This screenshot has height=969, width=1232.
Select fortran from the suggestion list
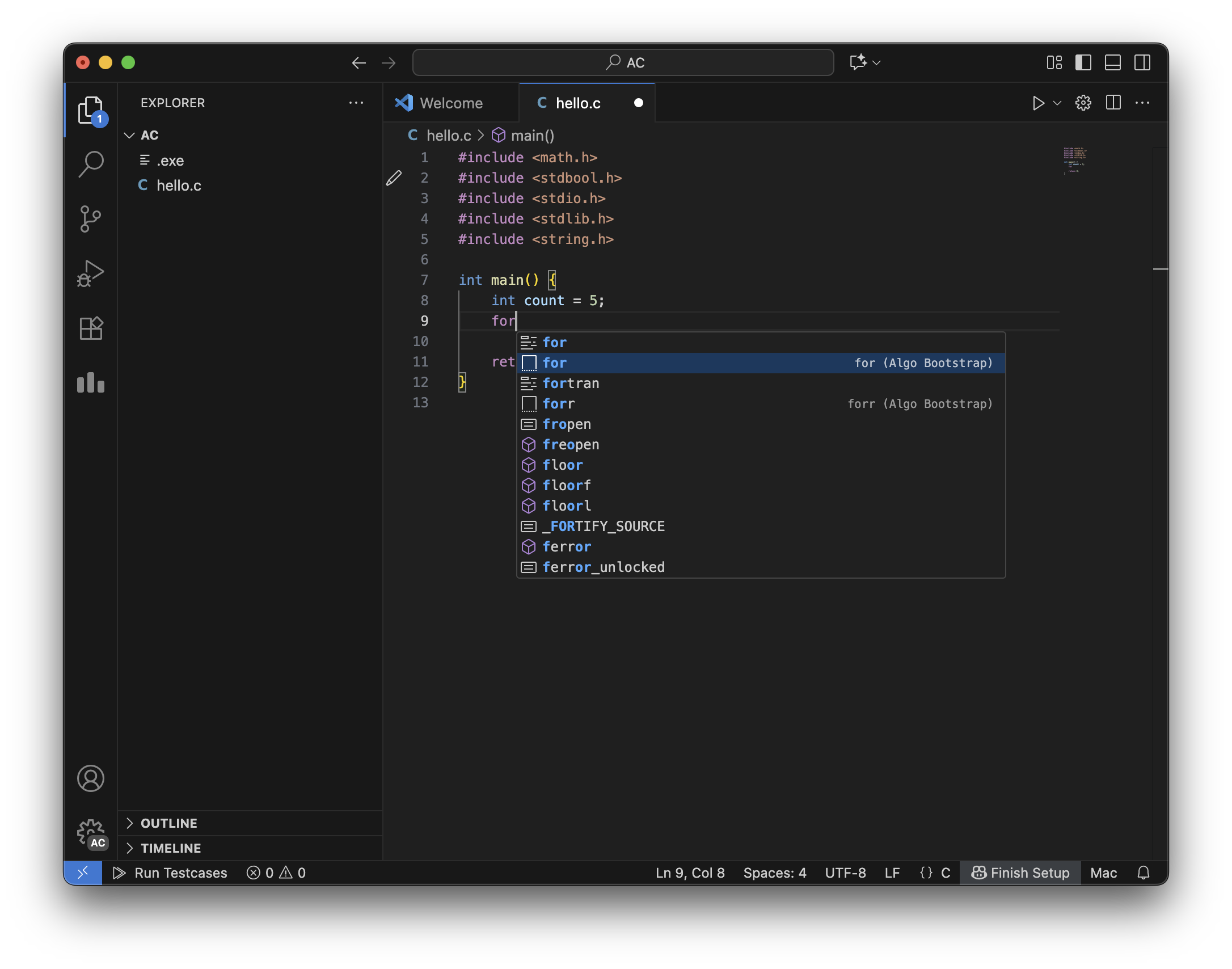click(571, 384)
